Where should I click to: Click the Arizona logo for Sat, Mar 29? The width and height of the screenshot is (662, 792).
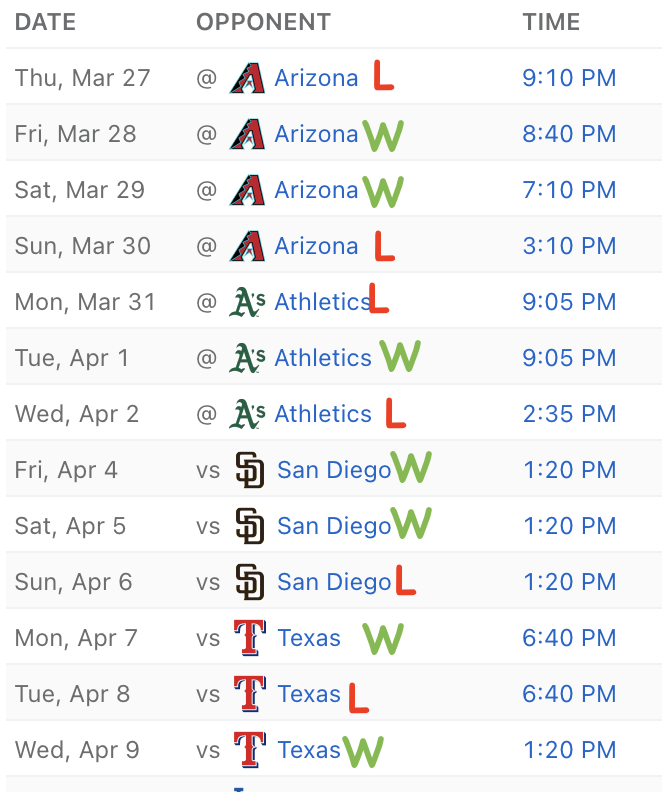[247, 190]
